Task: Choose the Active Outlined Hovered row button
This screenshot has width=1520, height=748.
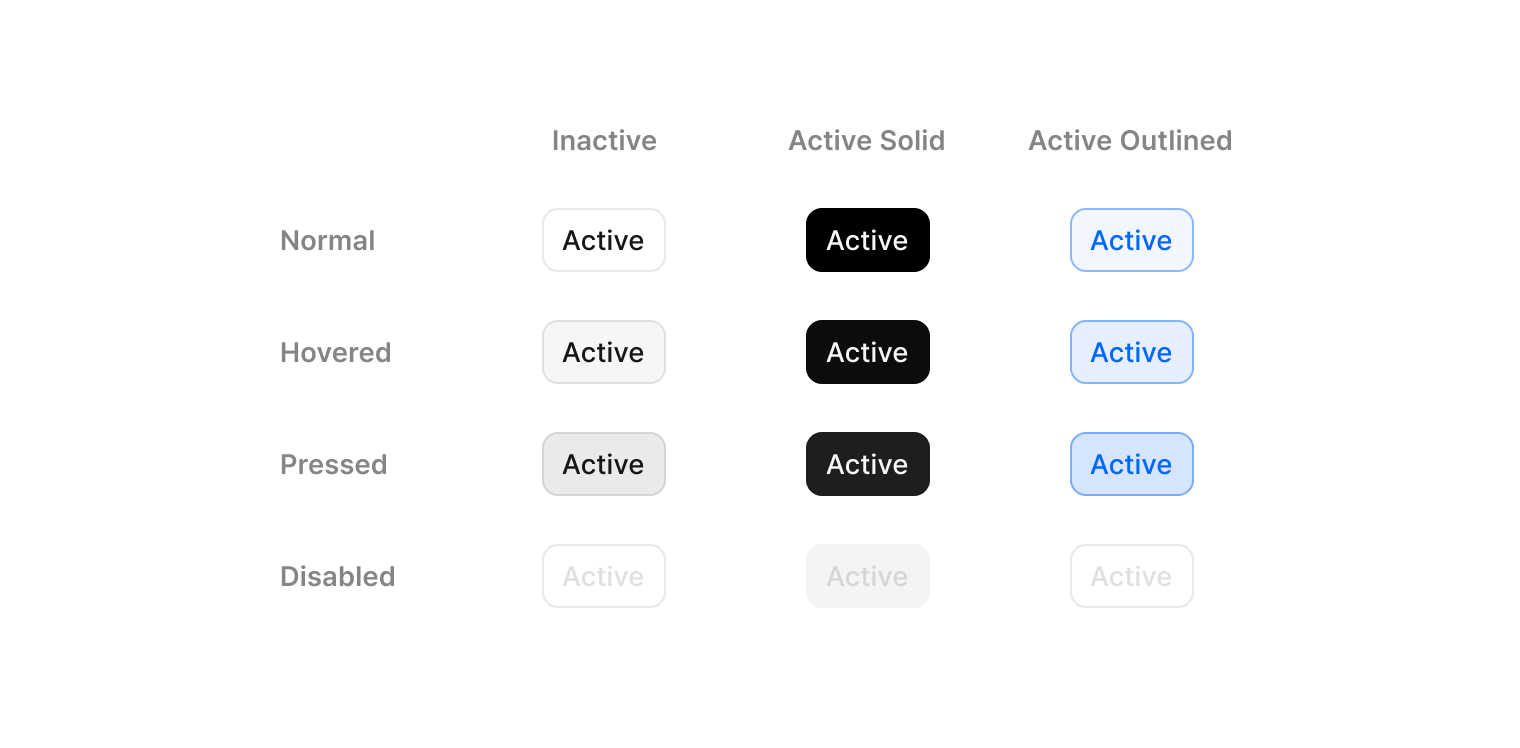Action: (x=1131, y=352)
